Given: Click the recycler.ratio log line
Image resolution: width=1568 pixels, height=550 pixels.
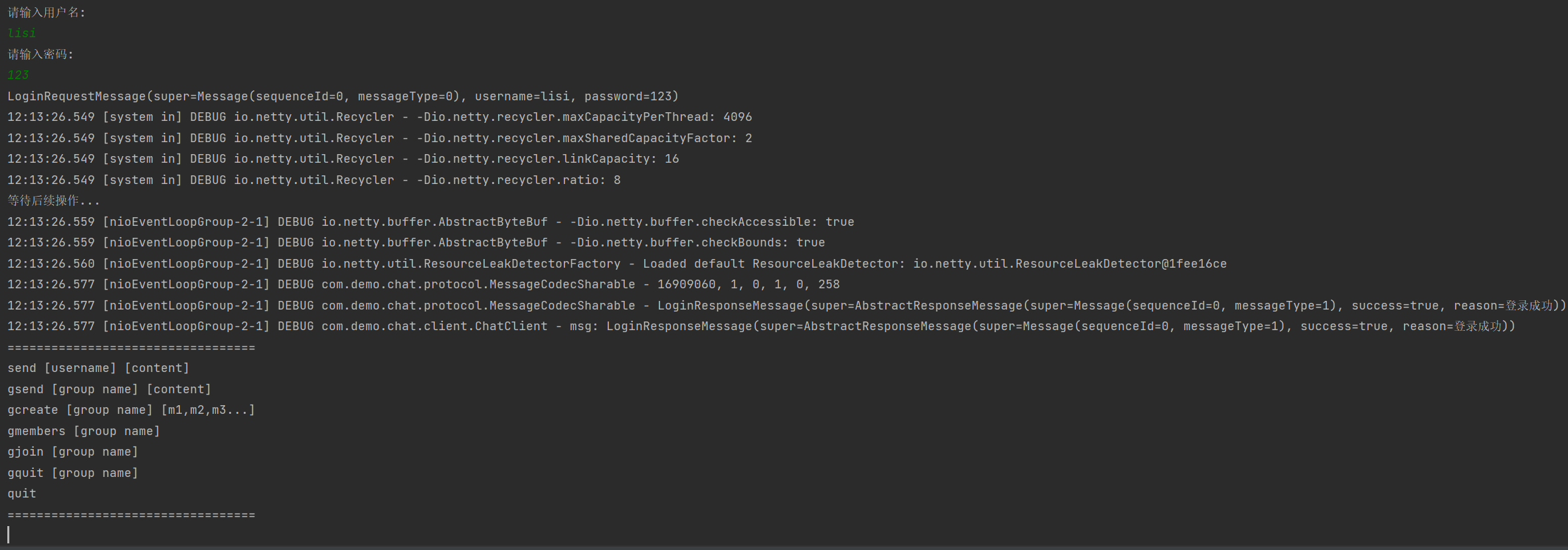Looking at the screenshot, I should (x=313, y=180).
